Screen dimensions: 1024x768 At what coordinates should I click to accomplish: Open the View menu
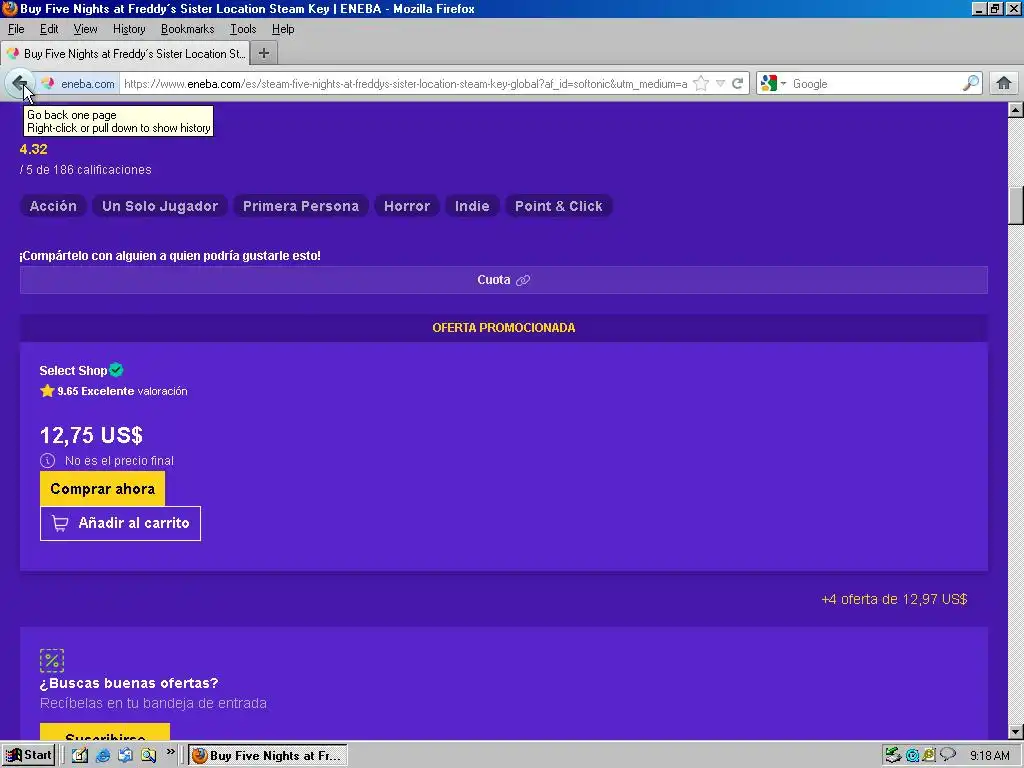click(85, 29)
